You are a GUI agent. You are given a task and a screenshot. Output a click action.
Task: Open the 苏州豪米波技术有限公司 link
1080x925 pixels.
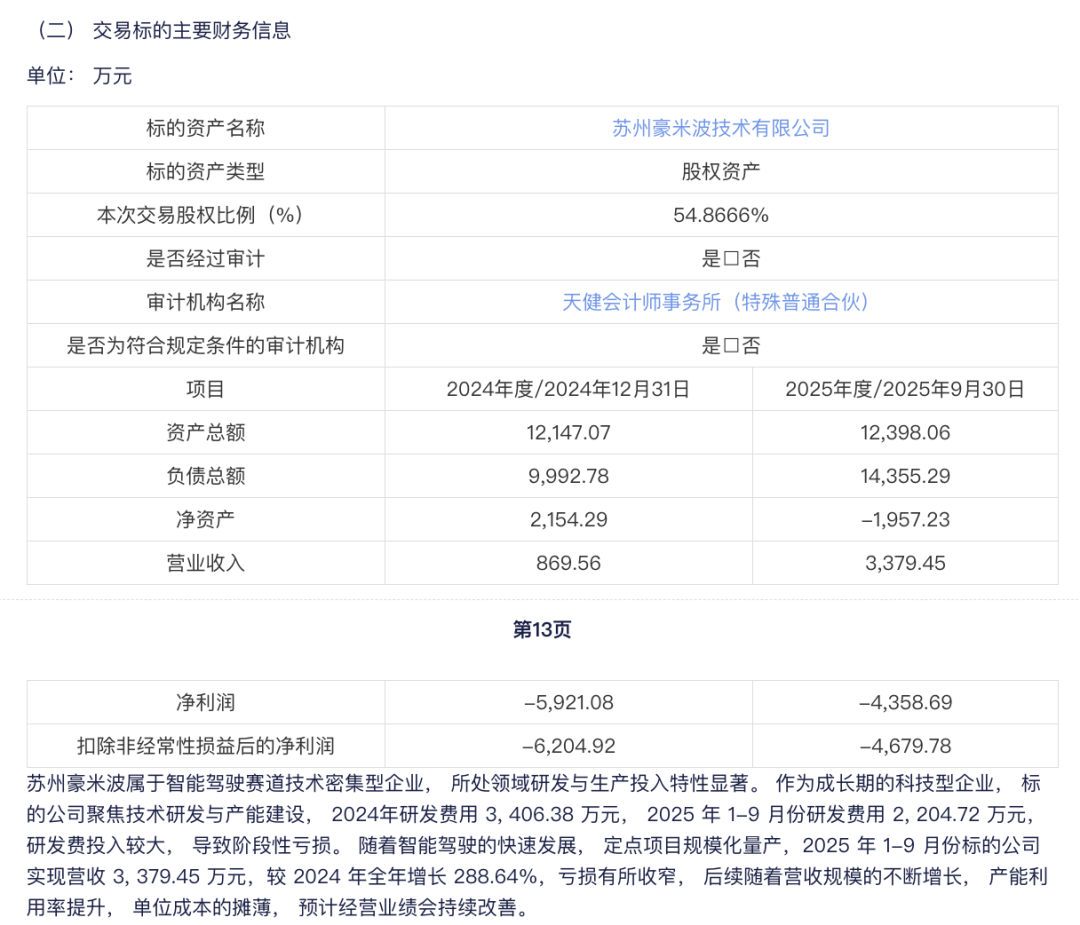720,128
